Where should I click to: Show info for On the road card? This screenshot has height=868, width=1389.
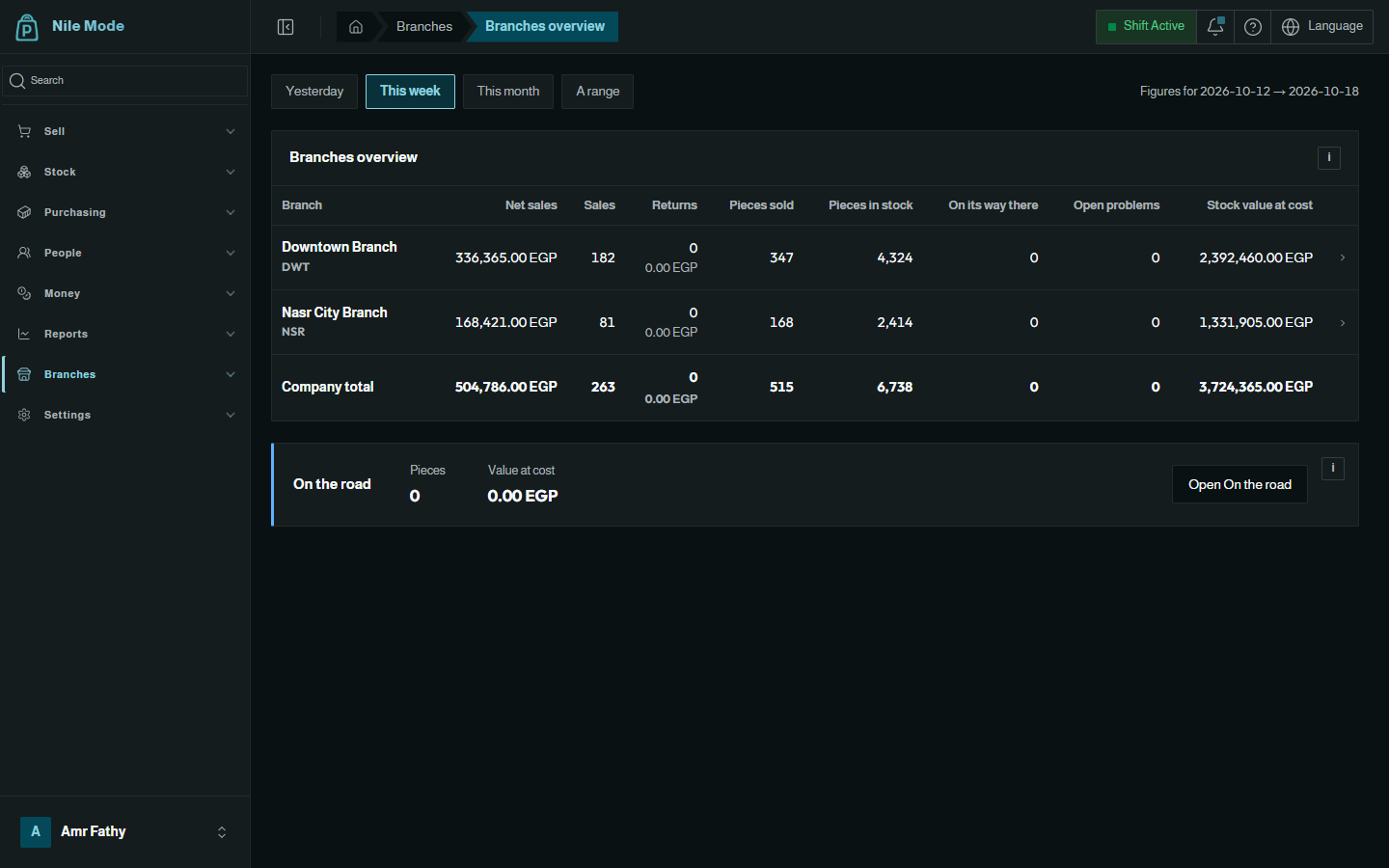coord(1333,468)
